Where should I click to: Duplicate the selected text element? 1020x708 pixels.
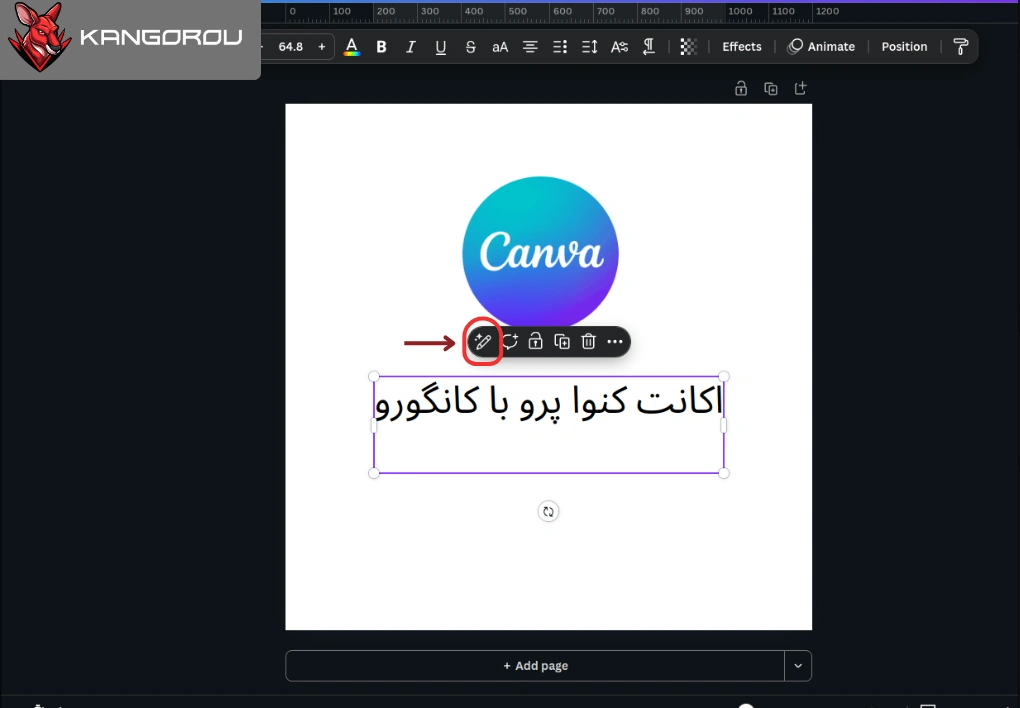[562, 342]
